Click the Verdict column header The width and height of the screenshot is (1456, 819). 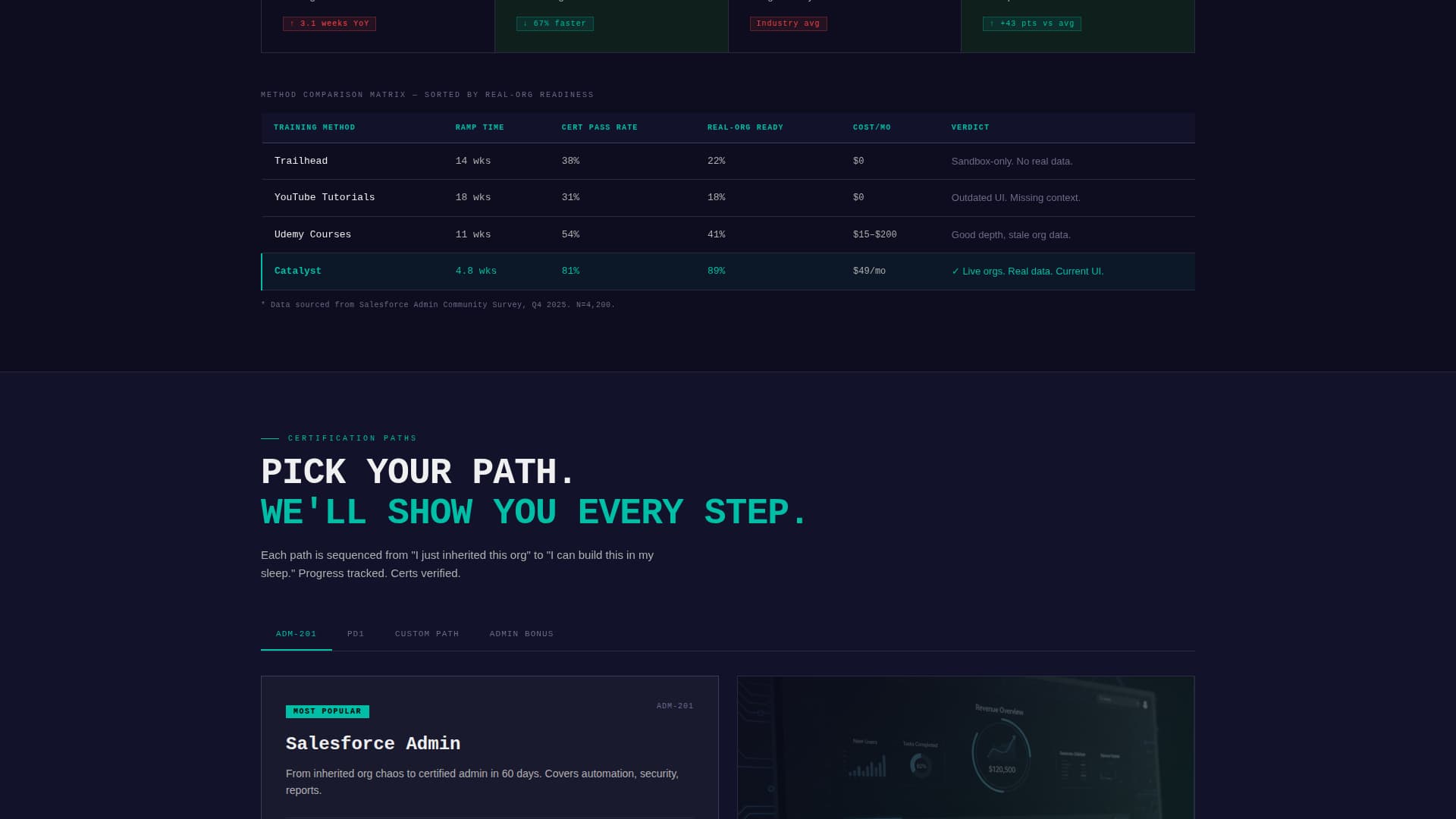coord(971,127)
